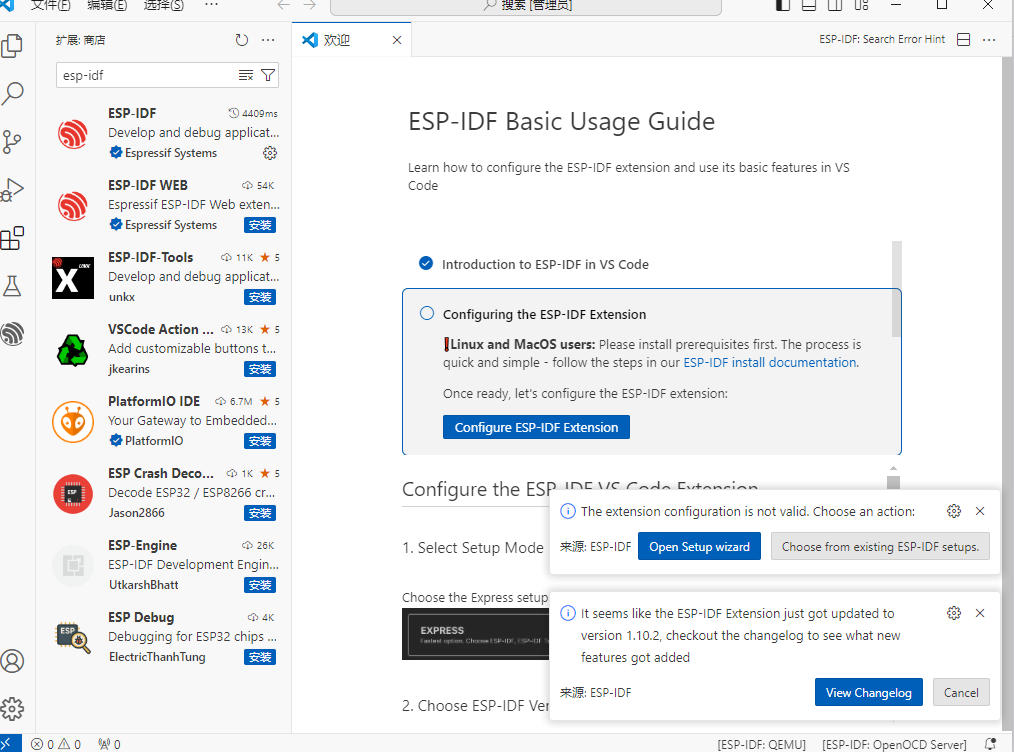
Task: Split the editor layout icon
Action: [x=964, y=39]
